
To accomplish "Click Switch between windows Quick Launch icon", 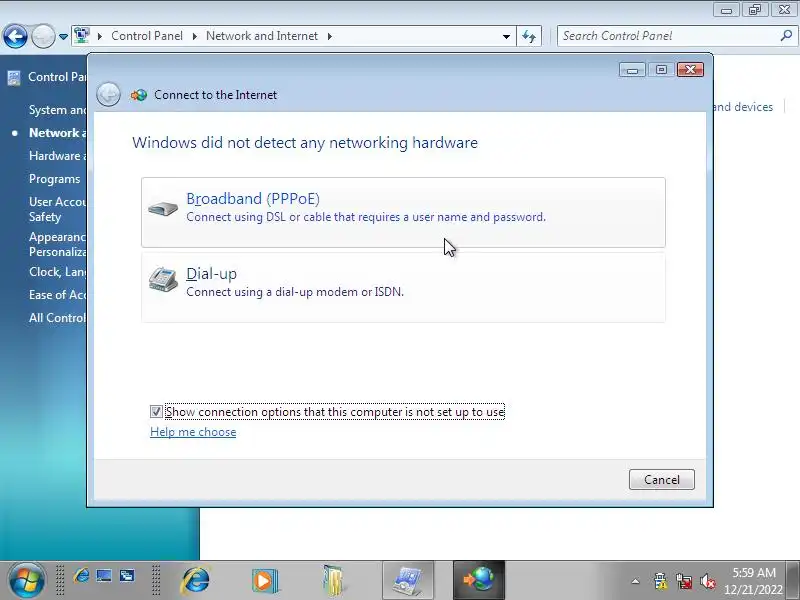I will (127, 576).
